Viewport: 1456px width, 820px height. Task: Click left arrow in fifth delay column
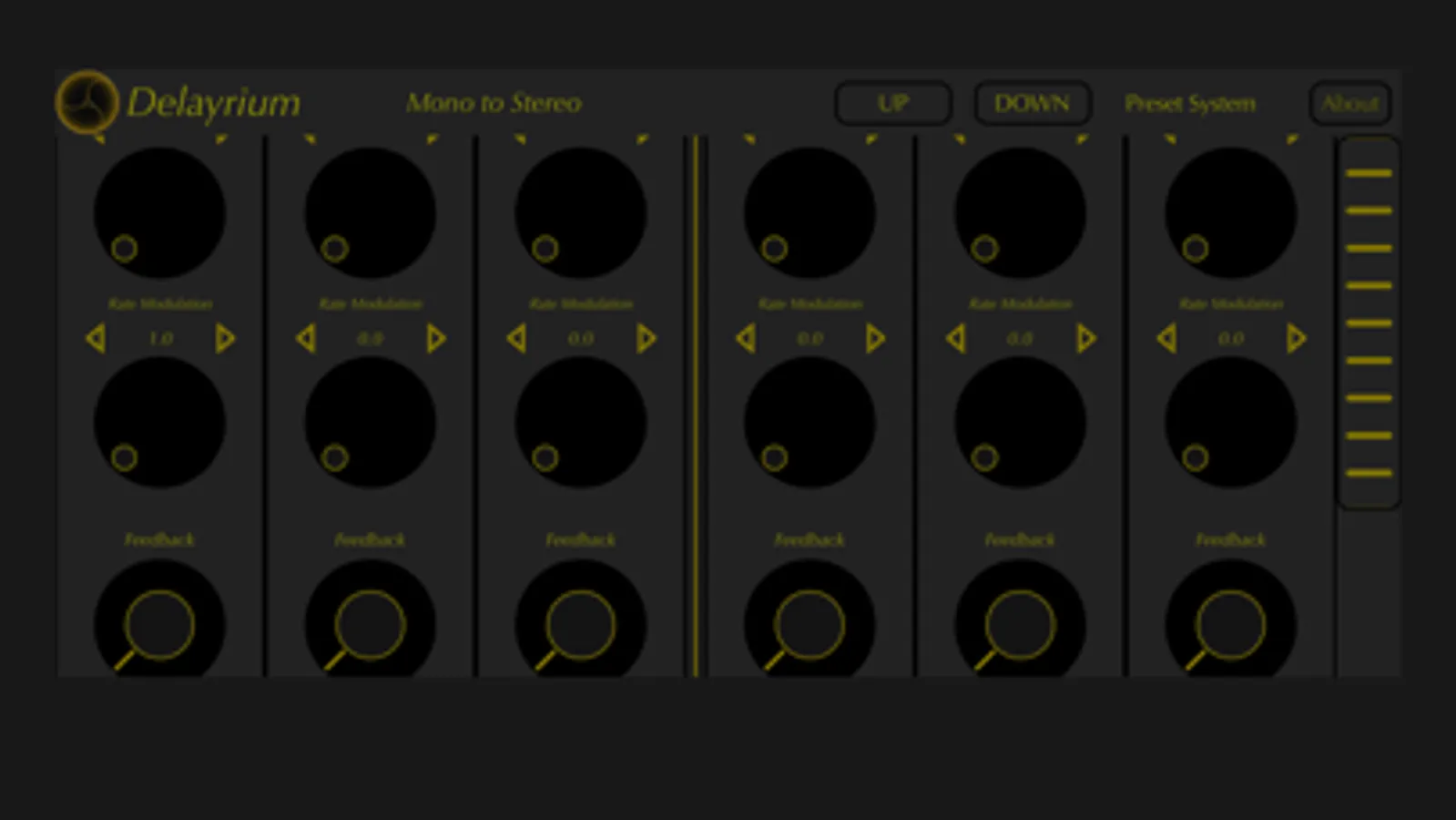pos(956,339)
